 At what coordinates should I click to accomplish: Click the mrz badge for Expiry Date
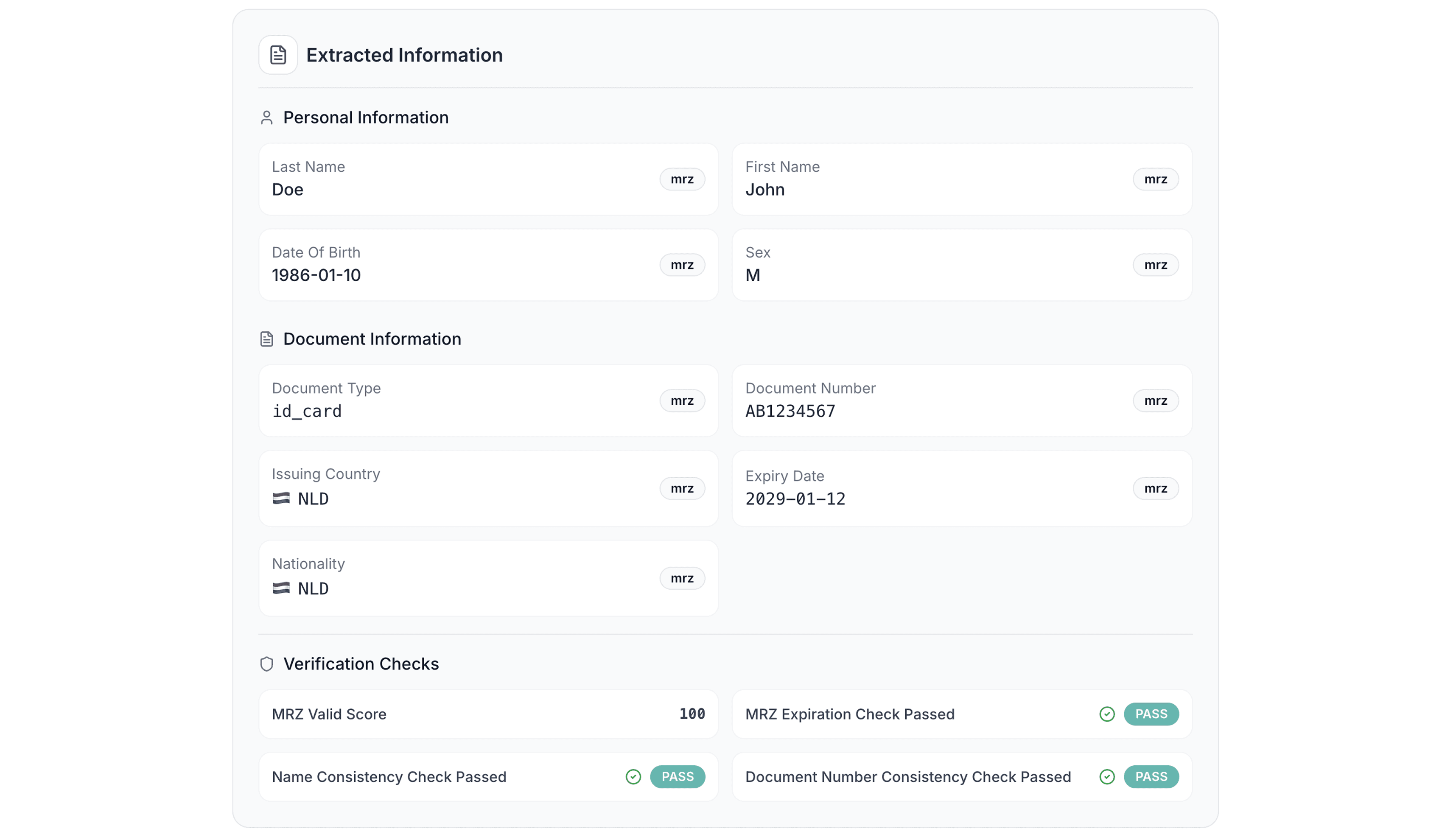coord(1156,489)
